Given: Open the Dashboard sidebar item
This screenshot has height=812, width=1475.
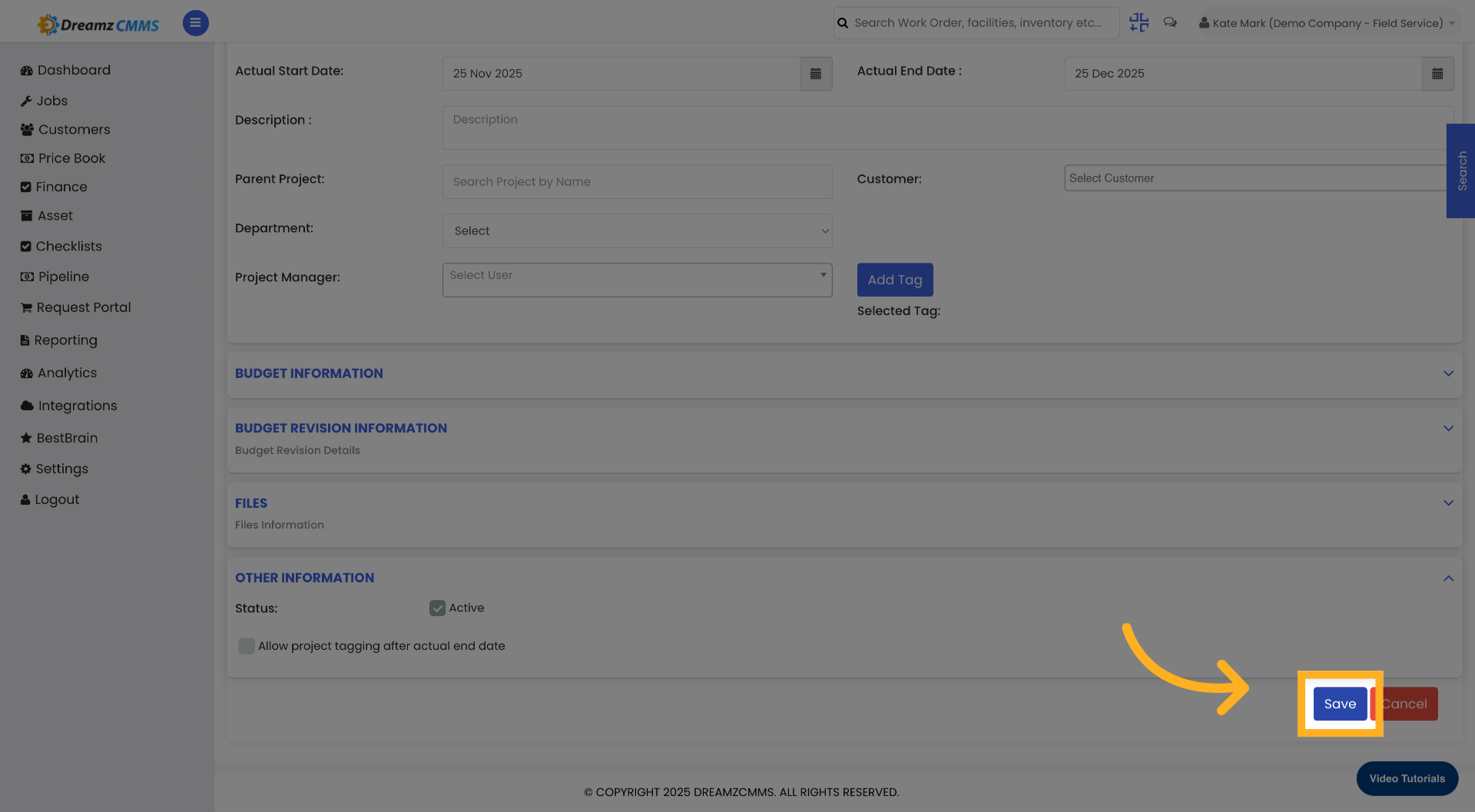Looking at the screenshot, I should [x=65, y=70].
